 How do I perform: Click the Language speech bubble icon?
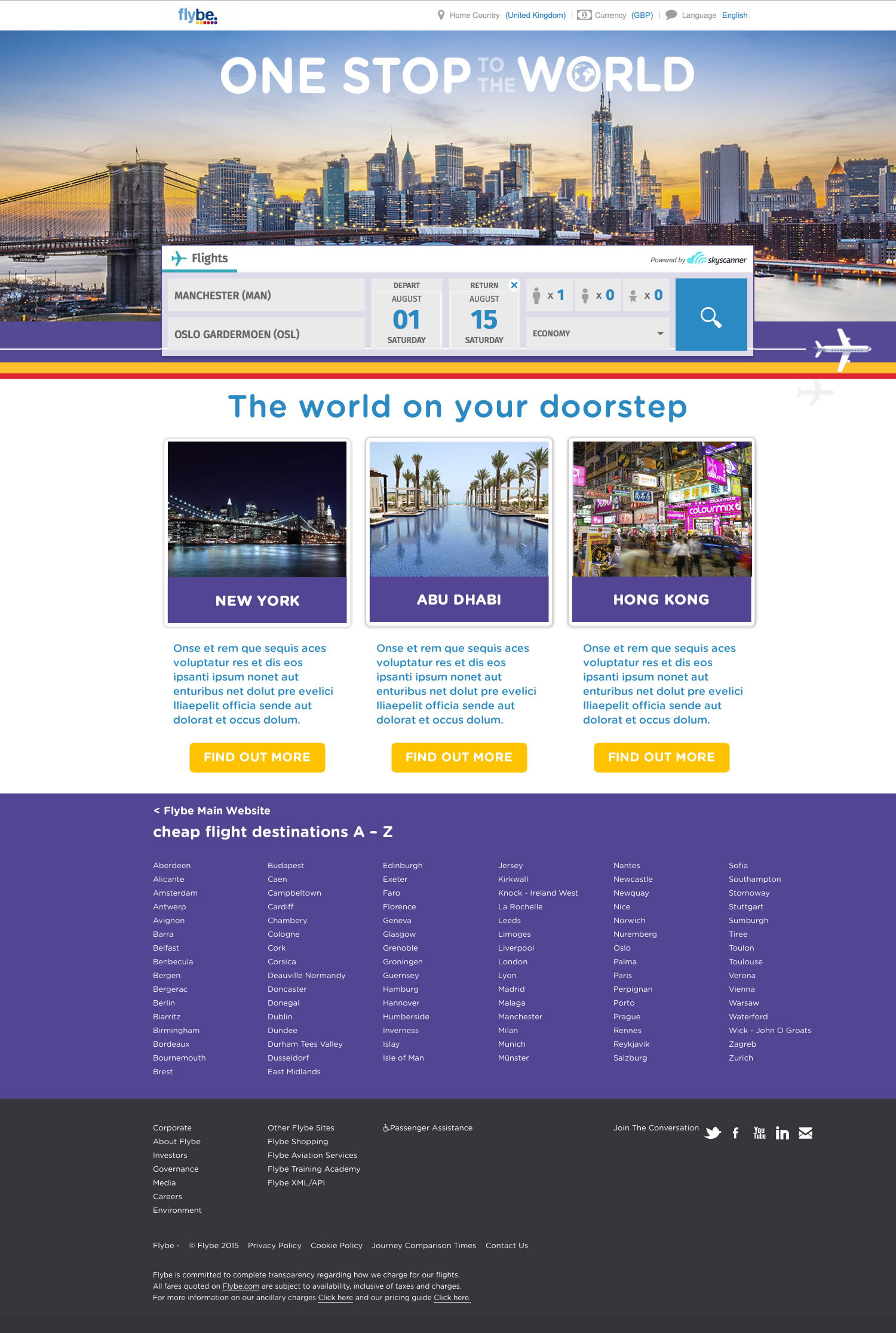(671, 15)
